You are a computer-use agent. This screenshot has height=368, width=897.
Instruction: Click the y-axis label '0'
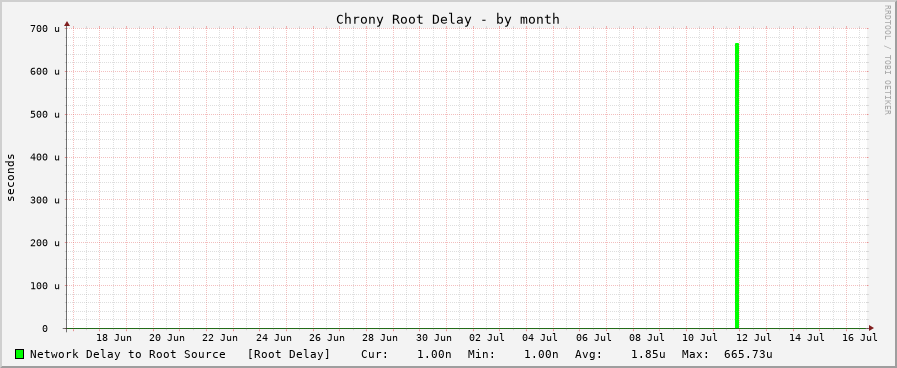click(45, 329)
